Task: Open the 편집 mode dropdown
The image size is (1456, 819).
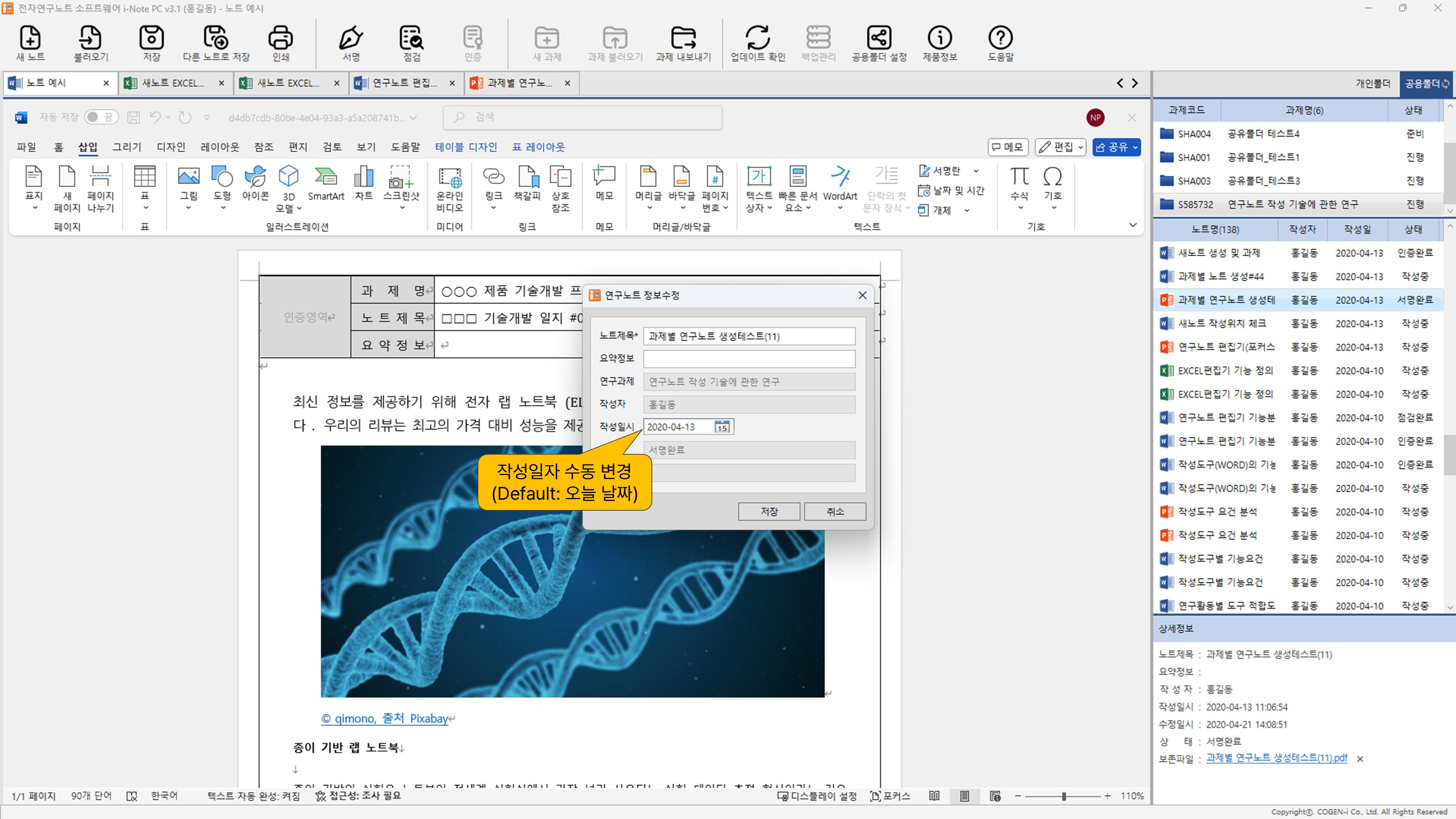Action: coord(1060,147)
